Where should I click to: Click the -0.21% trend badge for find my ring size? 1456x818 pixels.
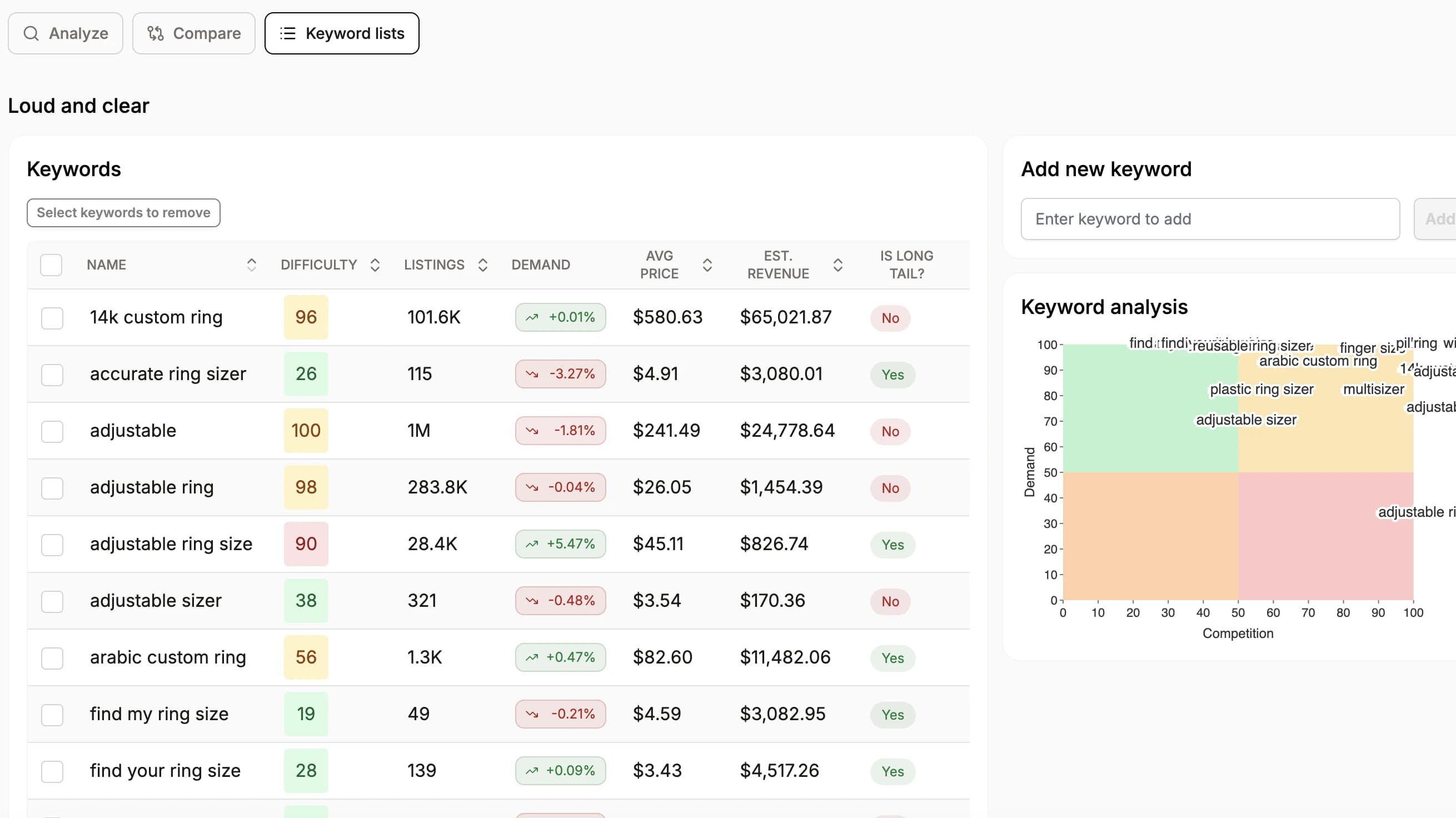coord(560,714)
